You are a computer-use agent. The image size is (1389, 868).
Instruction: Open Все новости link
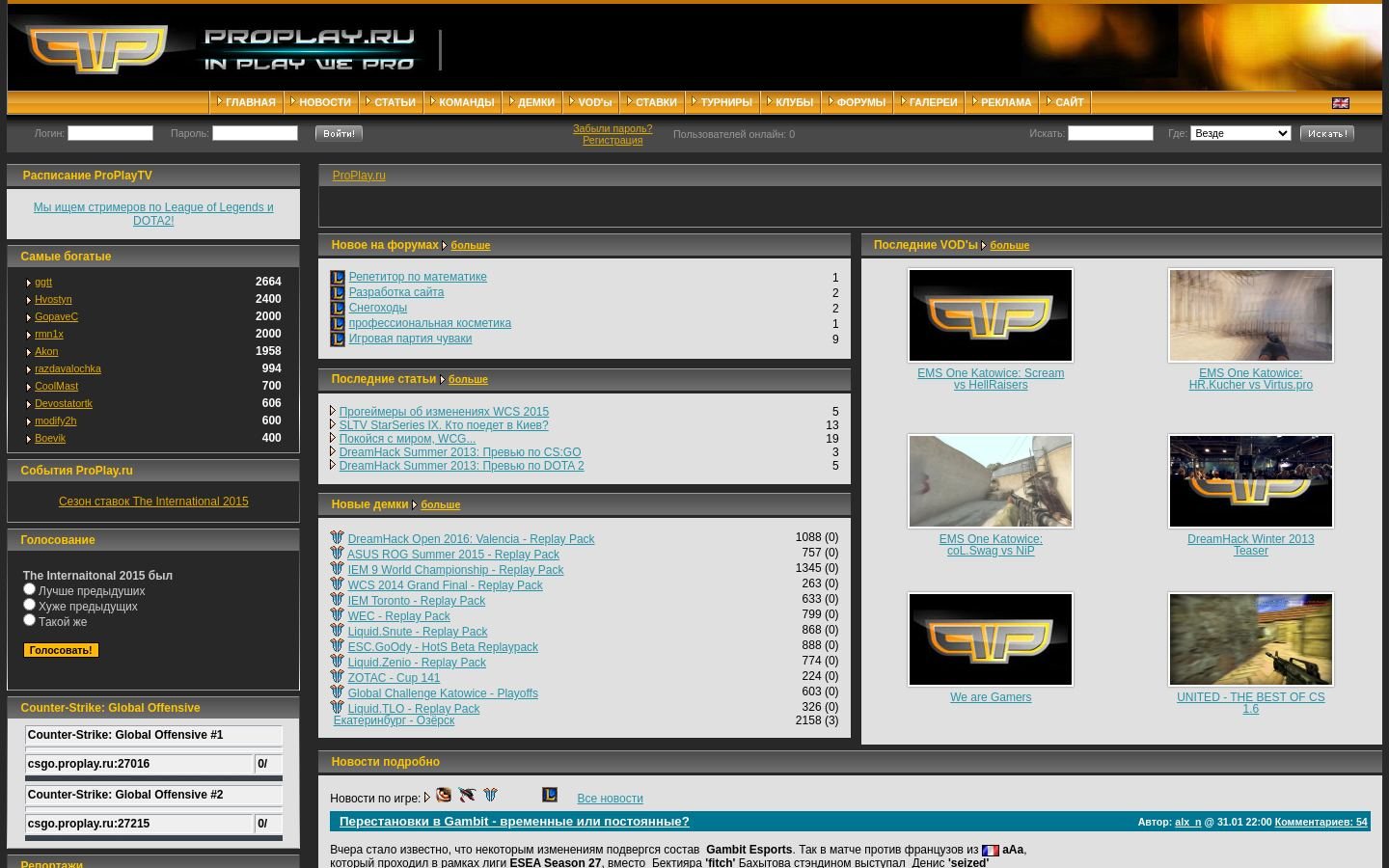point(610,799)
